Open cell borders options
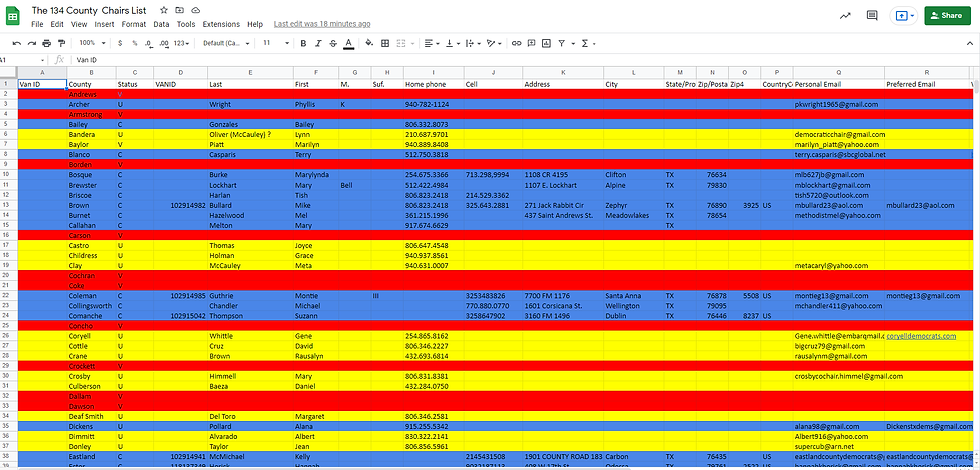Screen dimensions: 980x470 point(385,43)
